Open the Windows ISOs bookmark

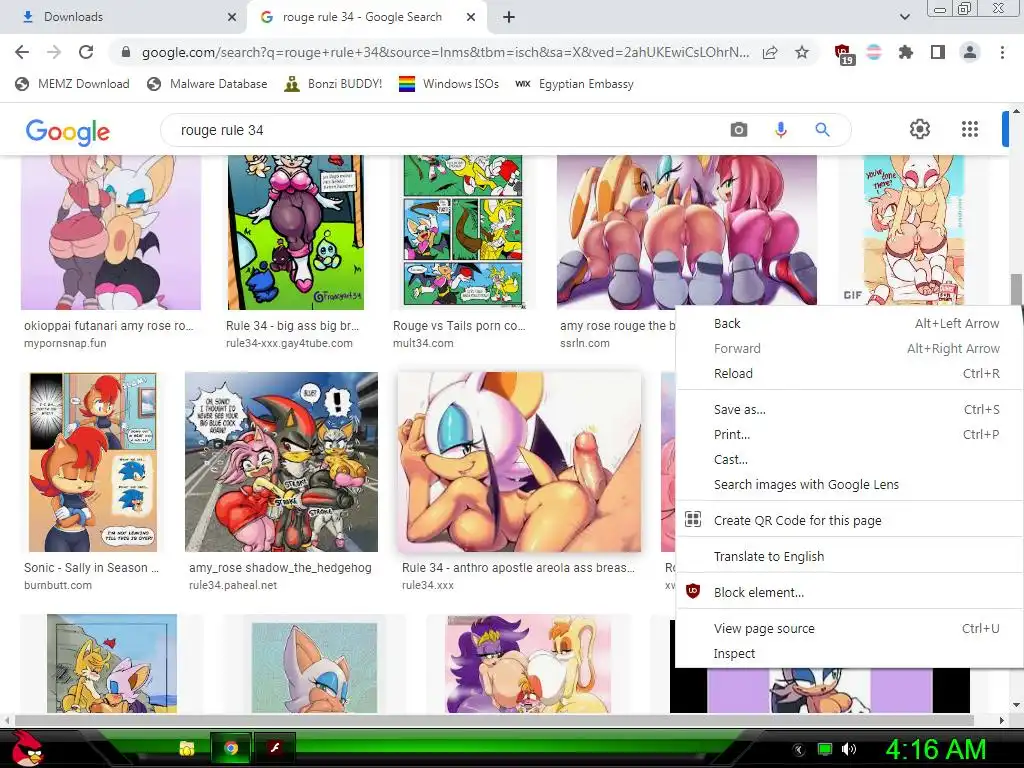click(x=449, y=84)
